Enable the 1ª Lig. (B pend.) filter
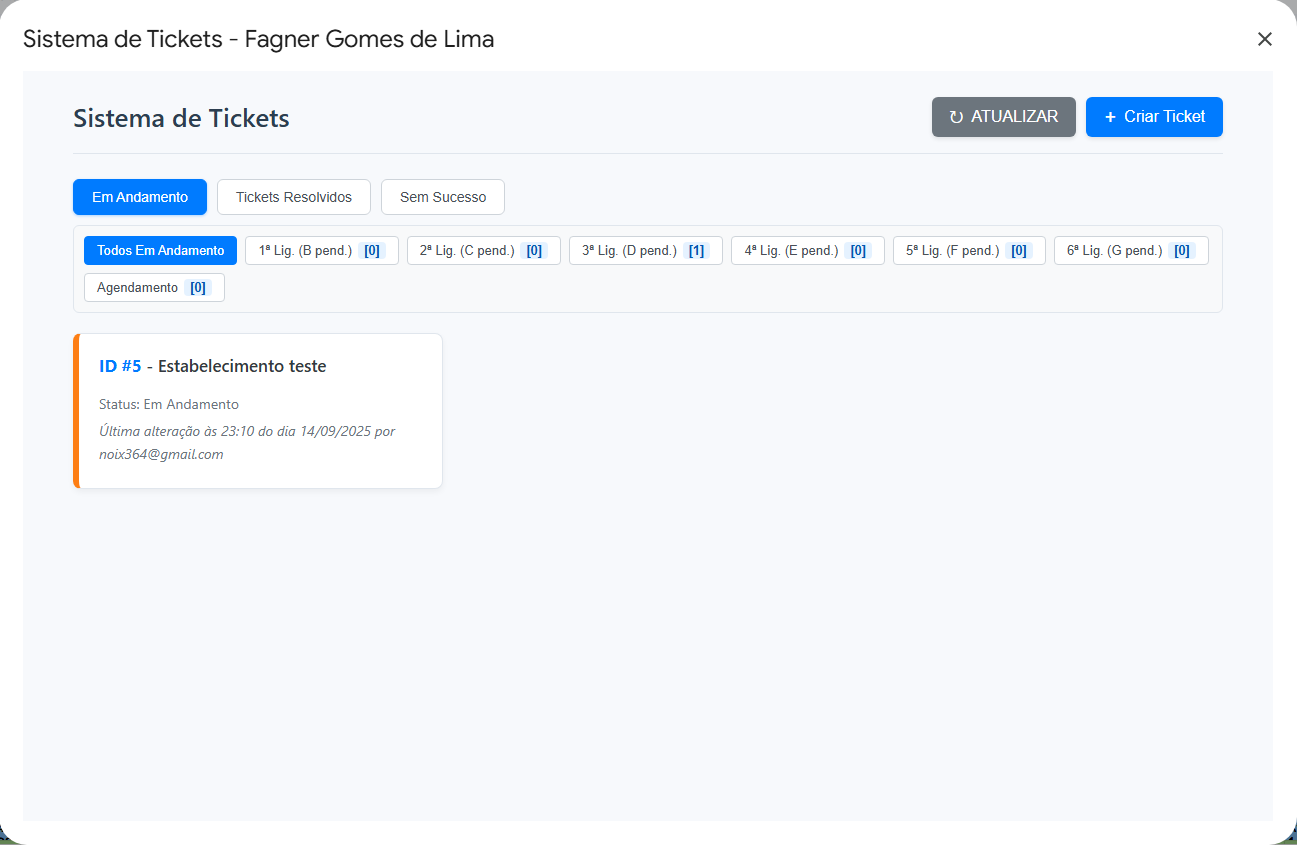This screenshot has width=1297, height=845. (321, 250)
